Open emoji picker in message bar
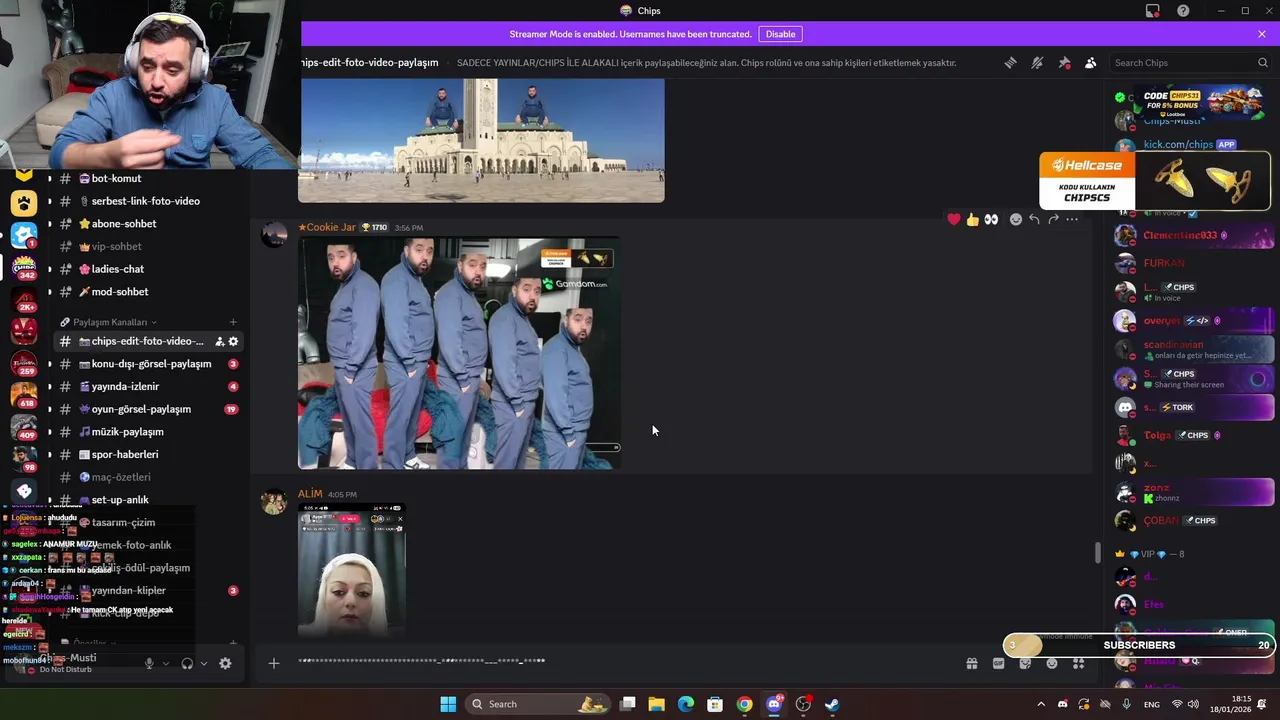Viewport: 1280px width, 720px height. point(1052,663)
